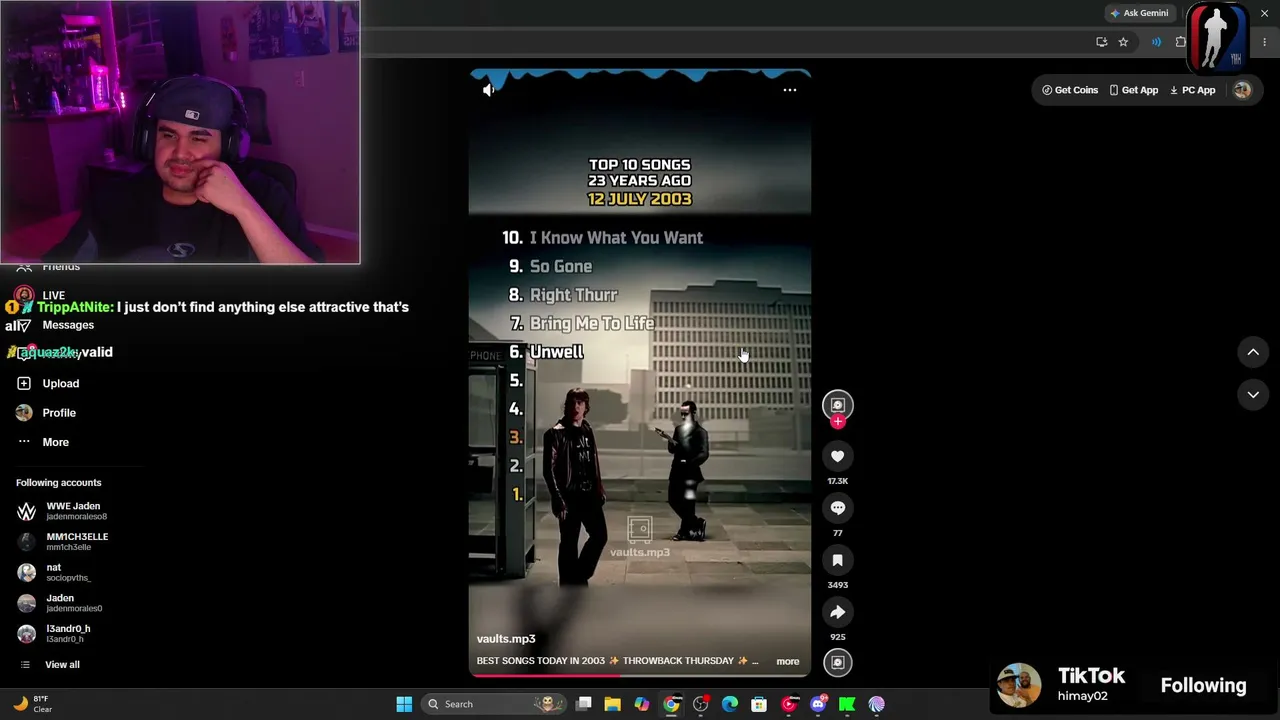Click the song 'So Gone'
The height and width of the screenshot is (720, 1280).
[x=561, y=267]
